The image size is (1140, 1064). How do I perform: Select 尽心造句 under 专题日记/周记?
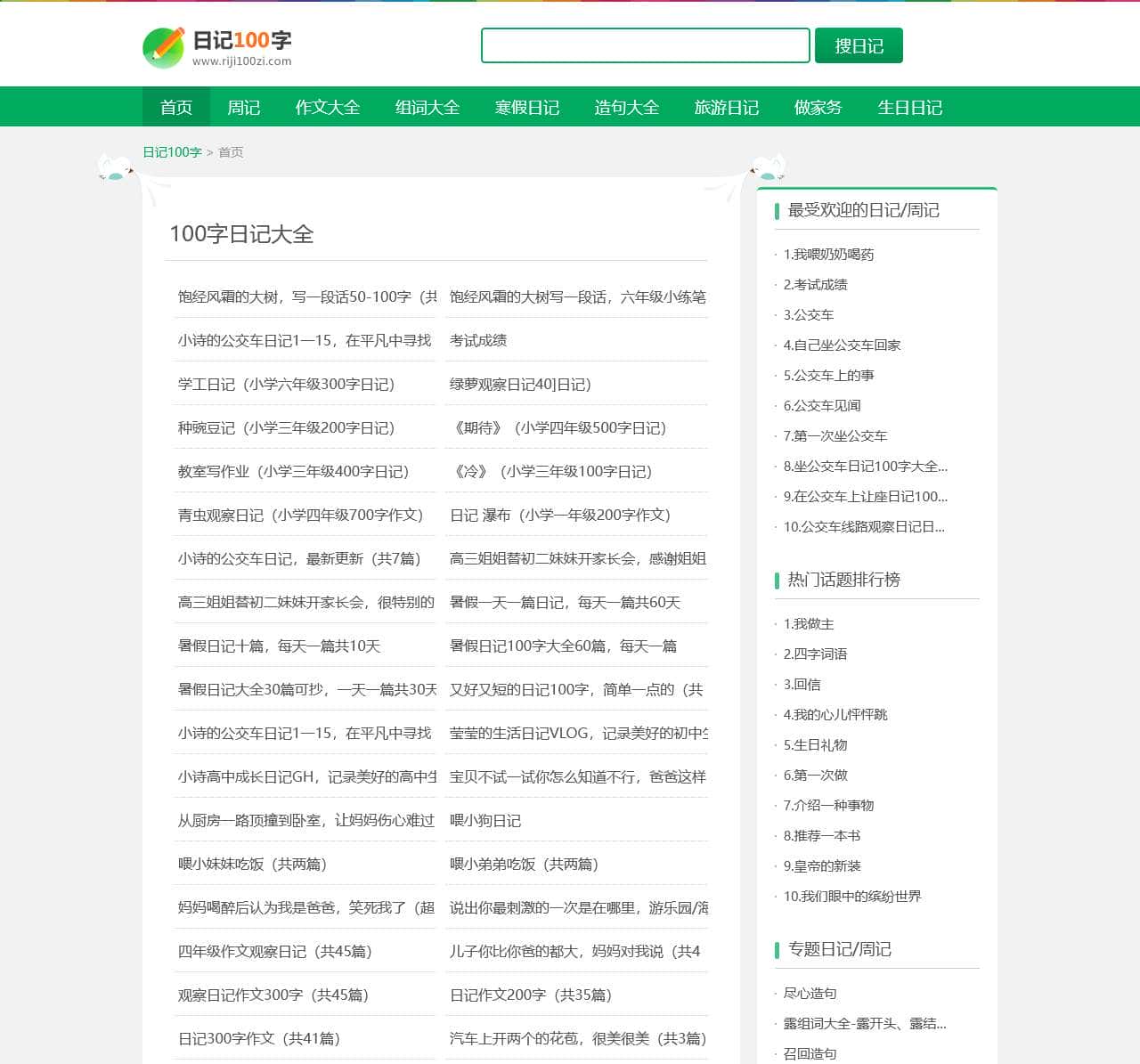[x=810, y=994]
